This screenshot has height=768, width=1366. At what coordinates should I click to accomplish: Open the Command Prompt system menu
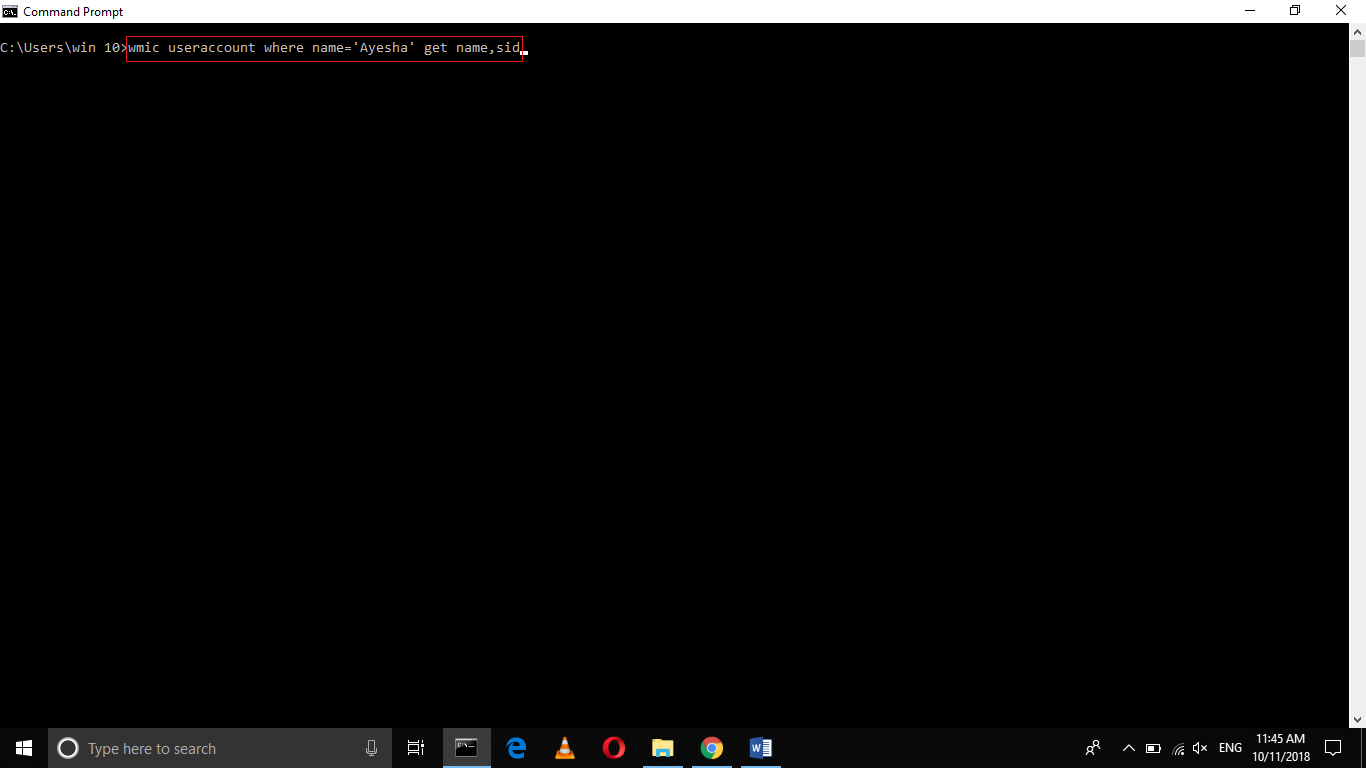[10, 11]
